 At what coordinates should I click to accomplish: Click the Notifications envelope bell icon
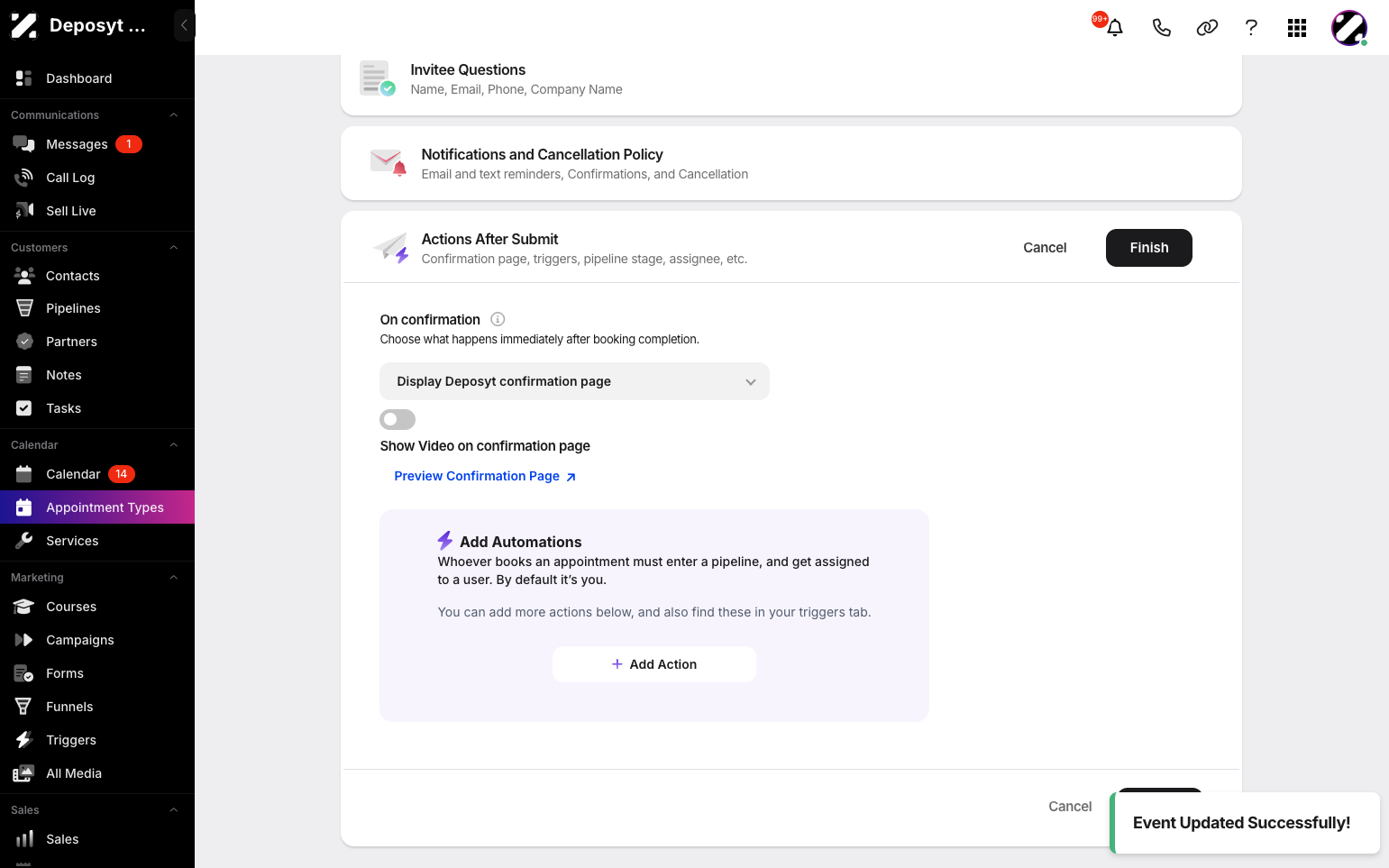pos(388,163)
